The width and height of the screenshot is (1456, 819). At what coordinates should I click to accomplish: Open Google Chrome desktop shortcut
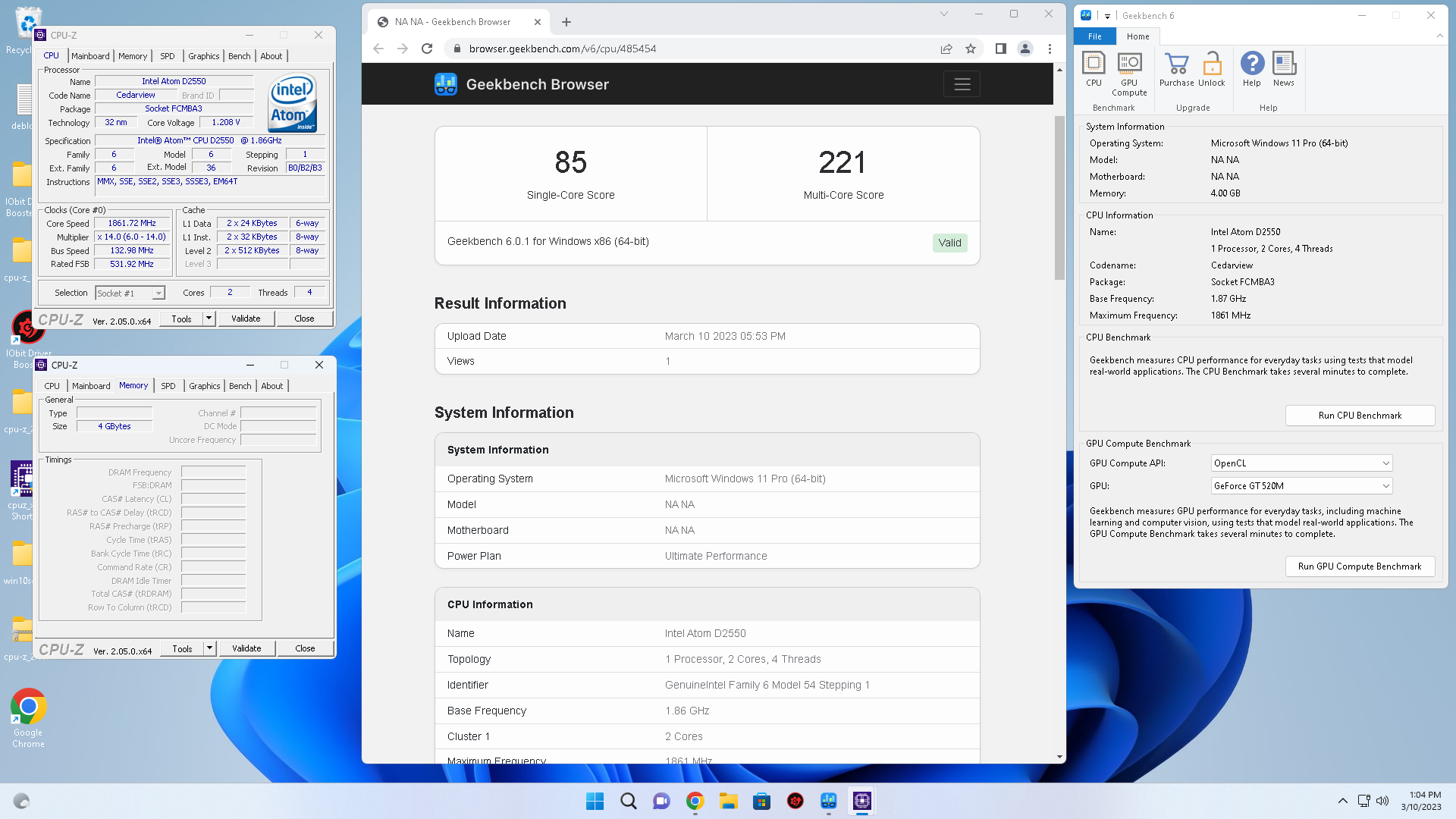(x=28, y=717)
